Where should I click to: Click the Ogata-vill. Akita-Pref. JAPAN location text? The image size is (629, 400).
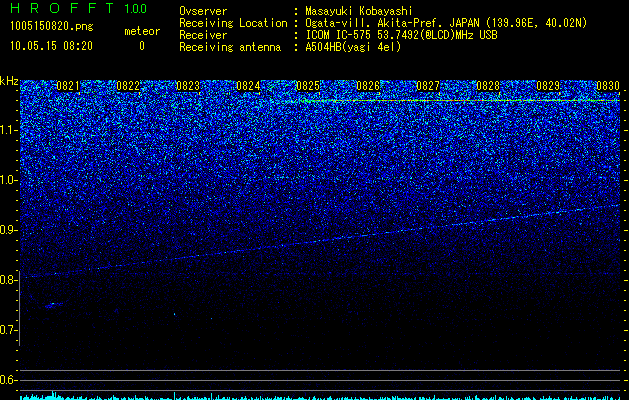click(446, 23)
